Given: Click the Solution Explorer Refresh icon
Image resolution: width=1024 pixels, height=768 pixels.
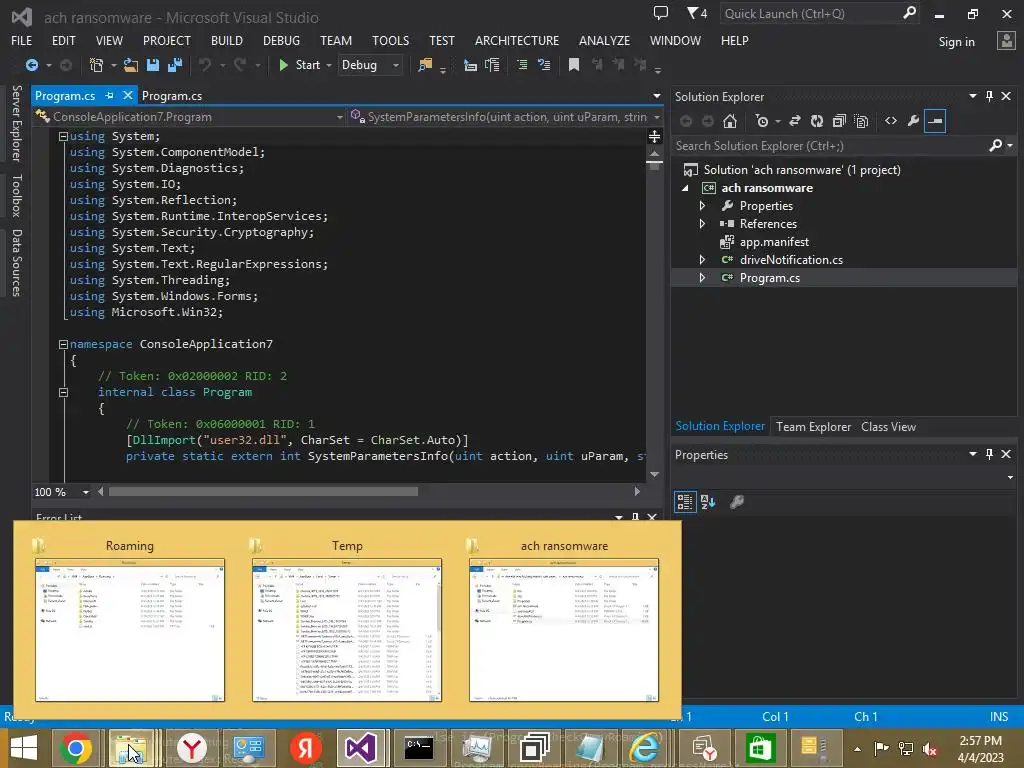Looking at the screenshot, I should 817,121.
